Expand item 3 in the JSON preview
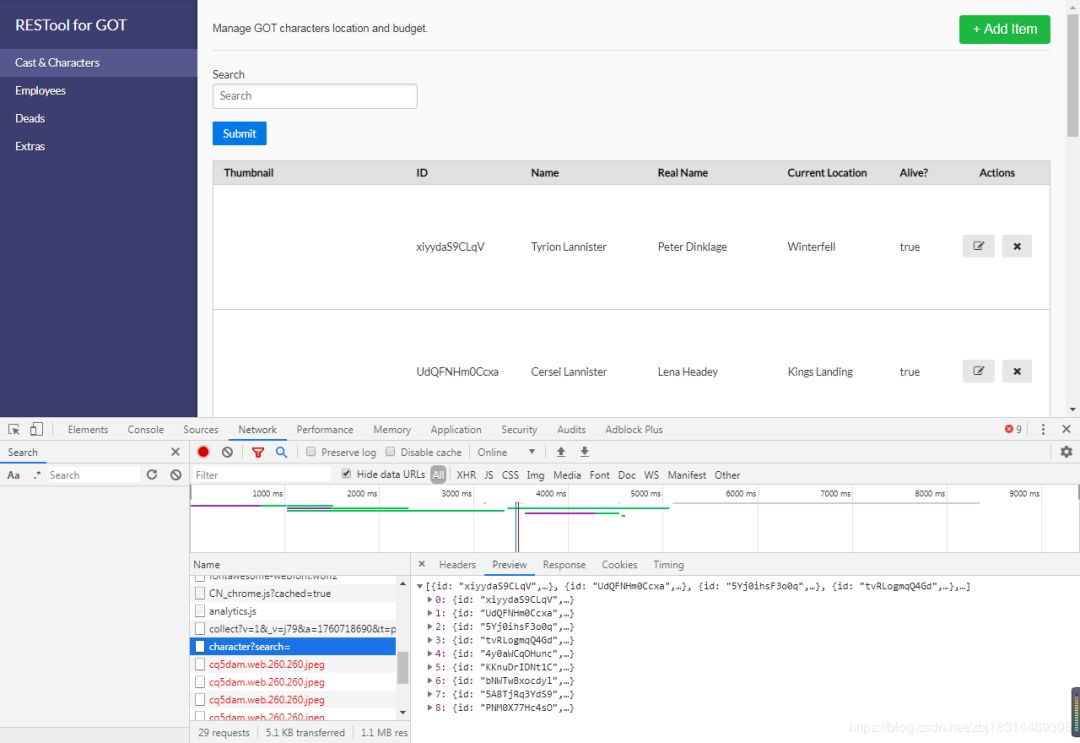 tap(430, 640)
